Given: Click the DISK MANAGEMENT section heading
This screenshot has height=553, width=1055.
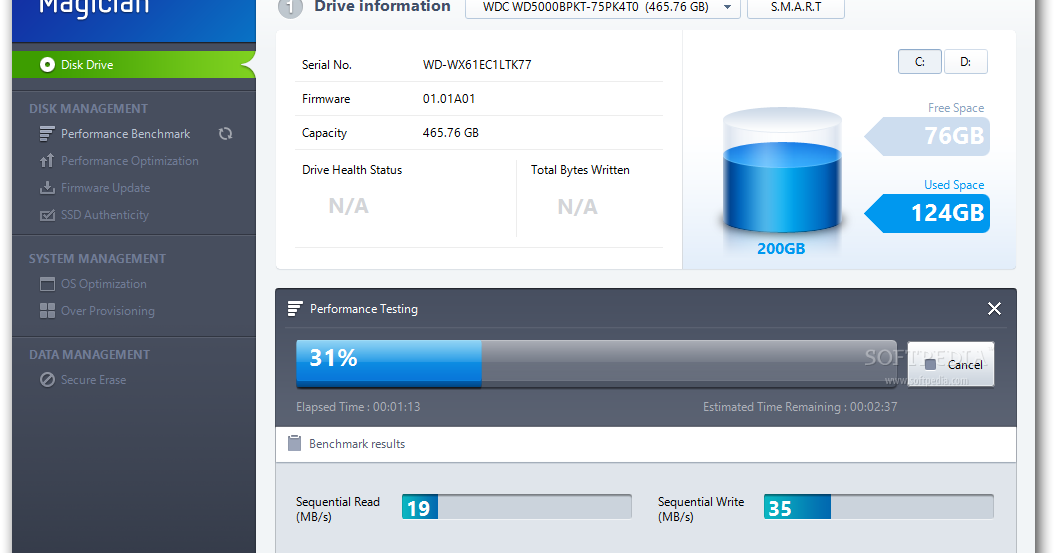Looking at the screenshot, I should coord(88,108).
